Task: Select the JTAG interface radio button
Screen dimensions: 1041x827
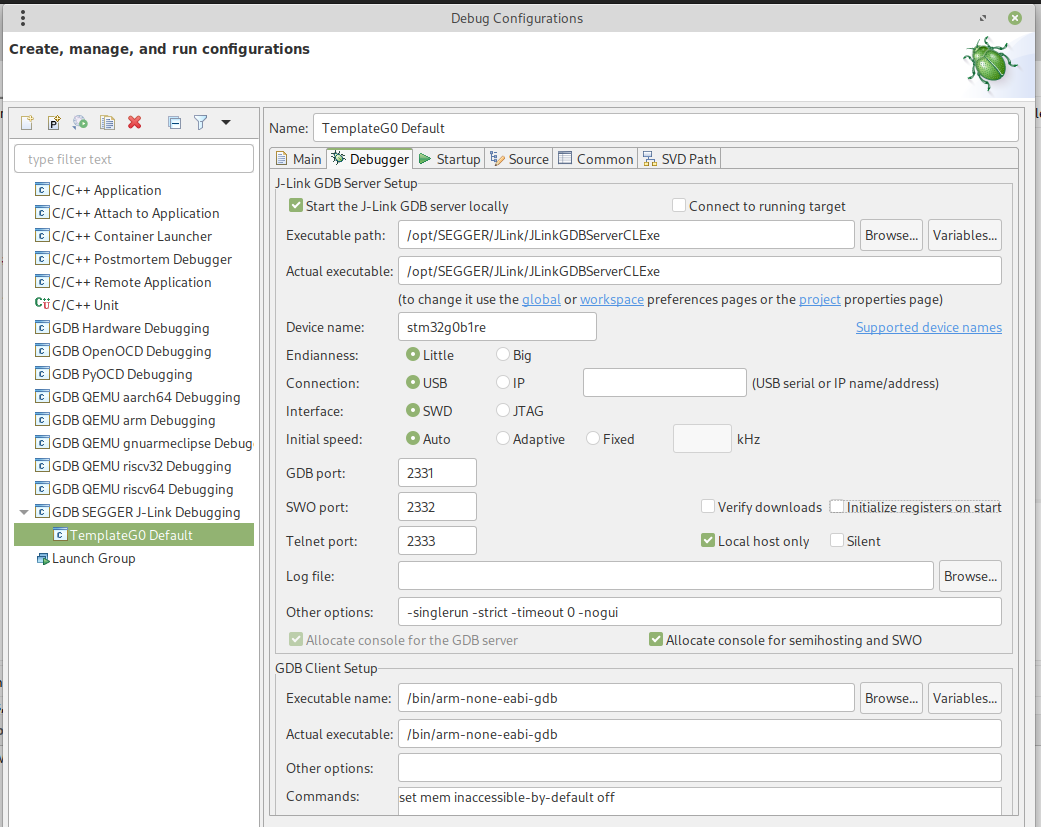Action: point(503,411)
